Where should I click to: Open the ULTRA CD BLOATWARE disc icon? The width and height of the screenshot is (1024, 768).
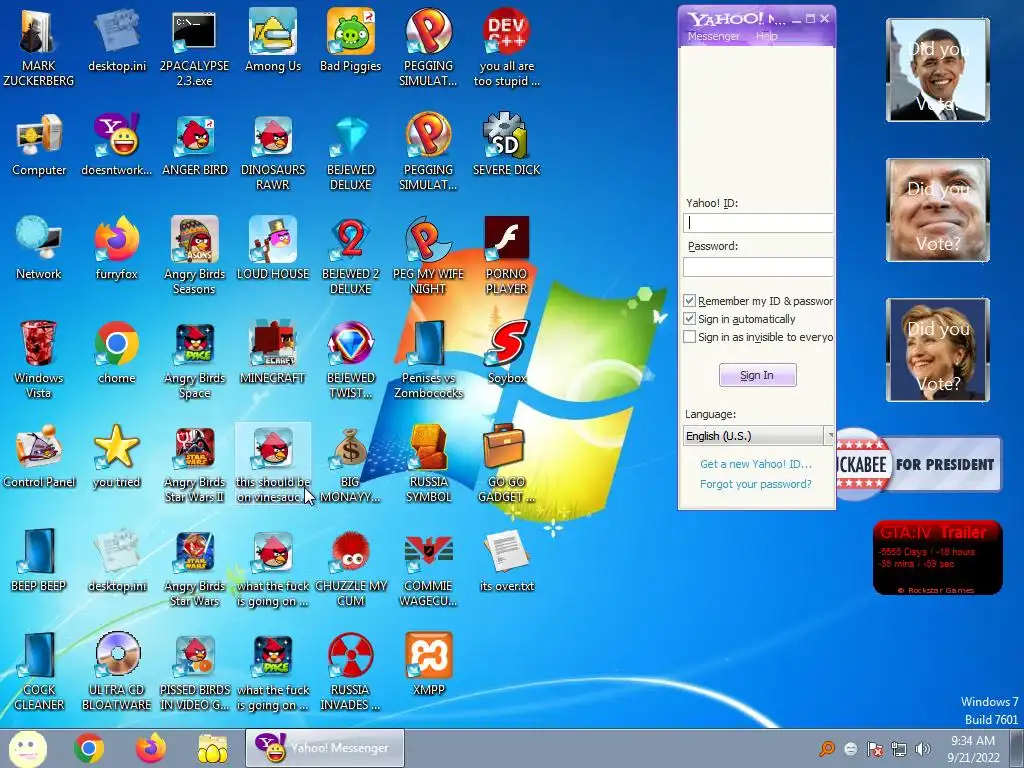click(117, 671)
